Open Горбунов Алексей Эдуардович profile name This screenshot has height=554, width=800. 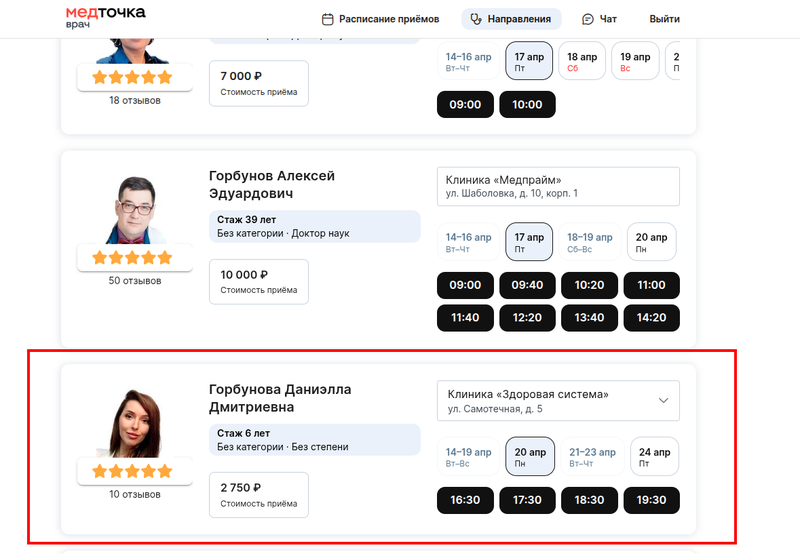[272, 185]
